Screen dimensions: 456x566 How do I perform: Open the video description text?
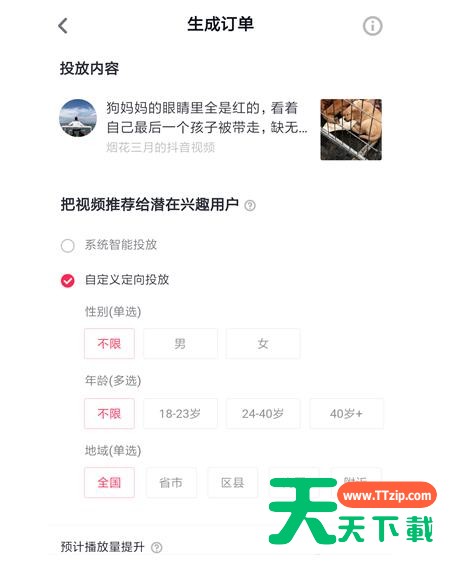pos(207,118)
